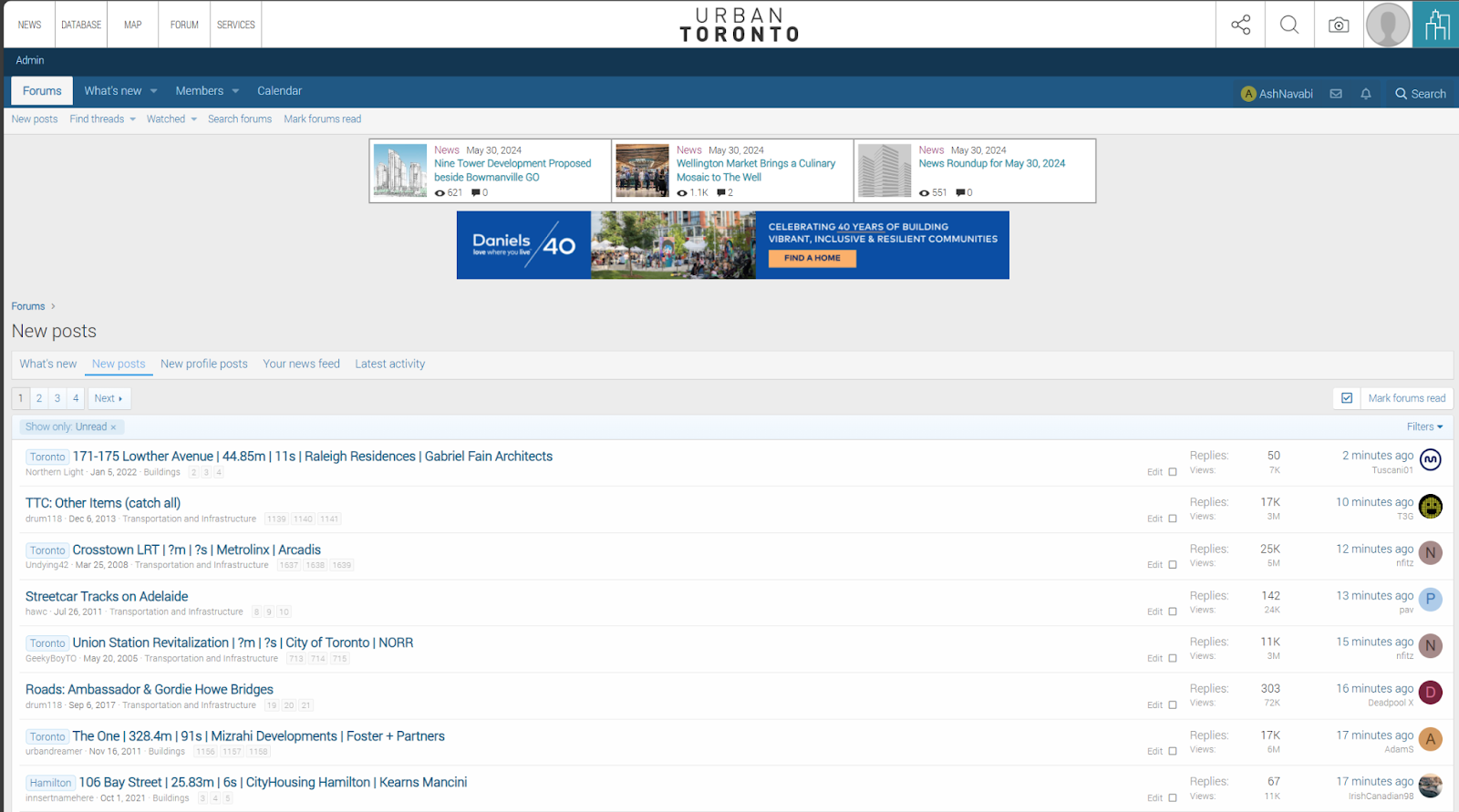This screenshot has height=812, width=1459.
Task: Go to Next page of results
Action: [x=109, y=398]
